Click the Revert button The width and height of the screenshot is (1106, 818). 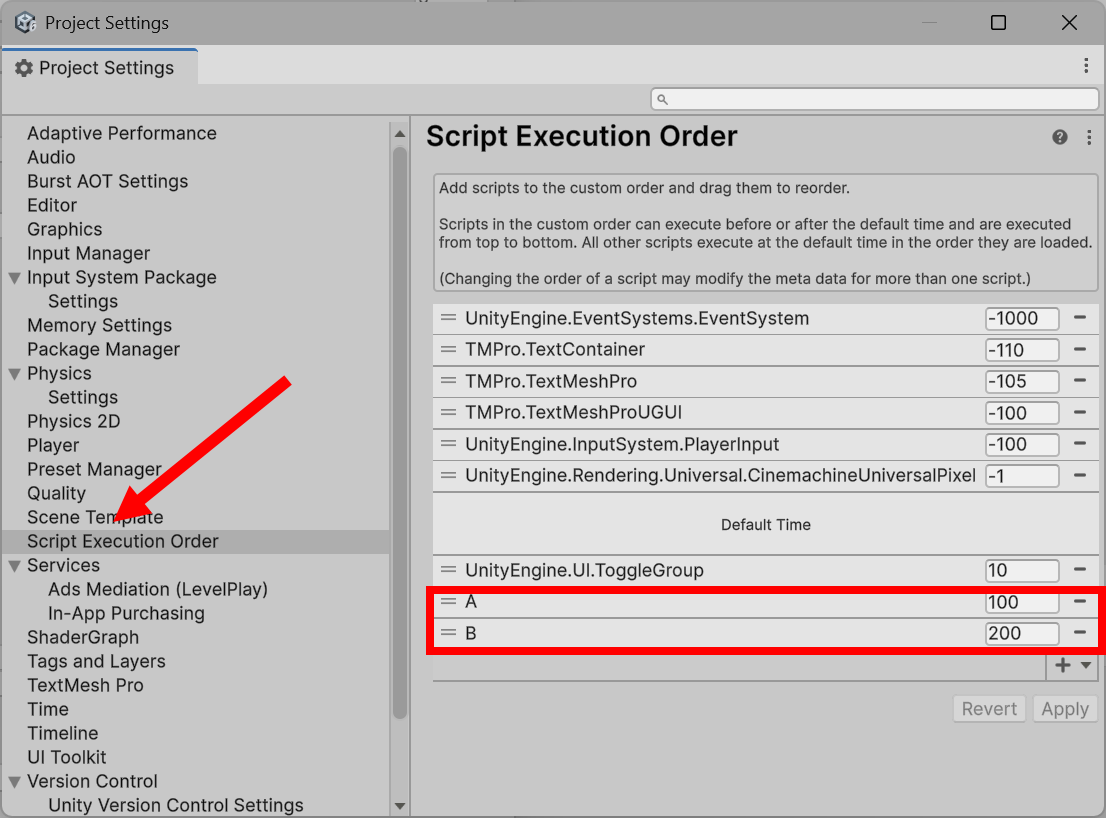pos(989,709)
